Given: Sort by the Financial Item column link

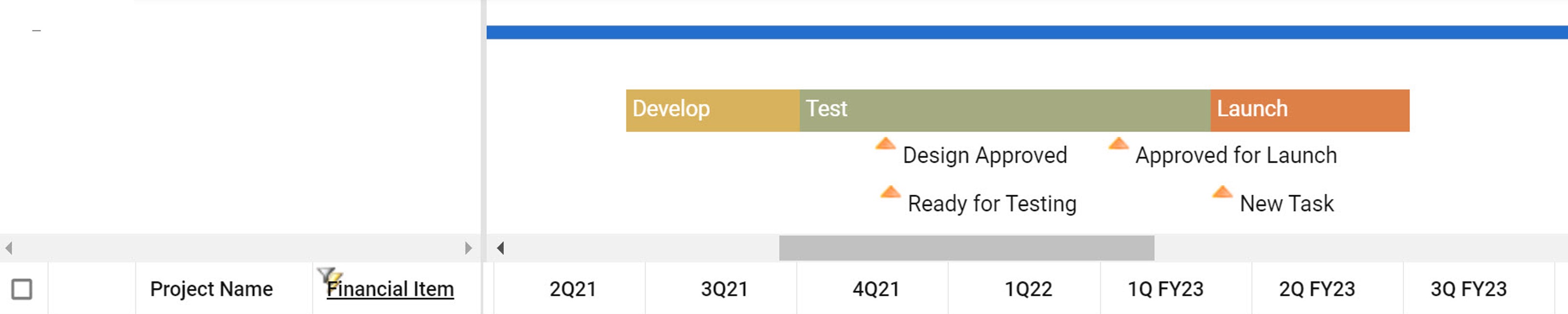Looking at the screenshot, I should point(390,289).
